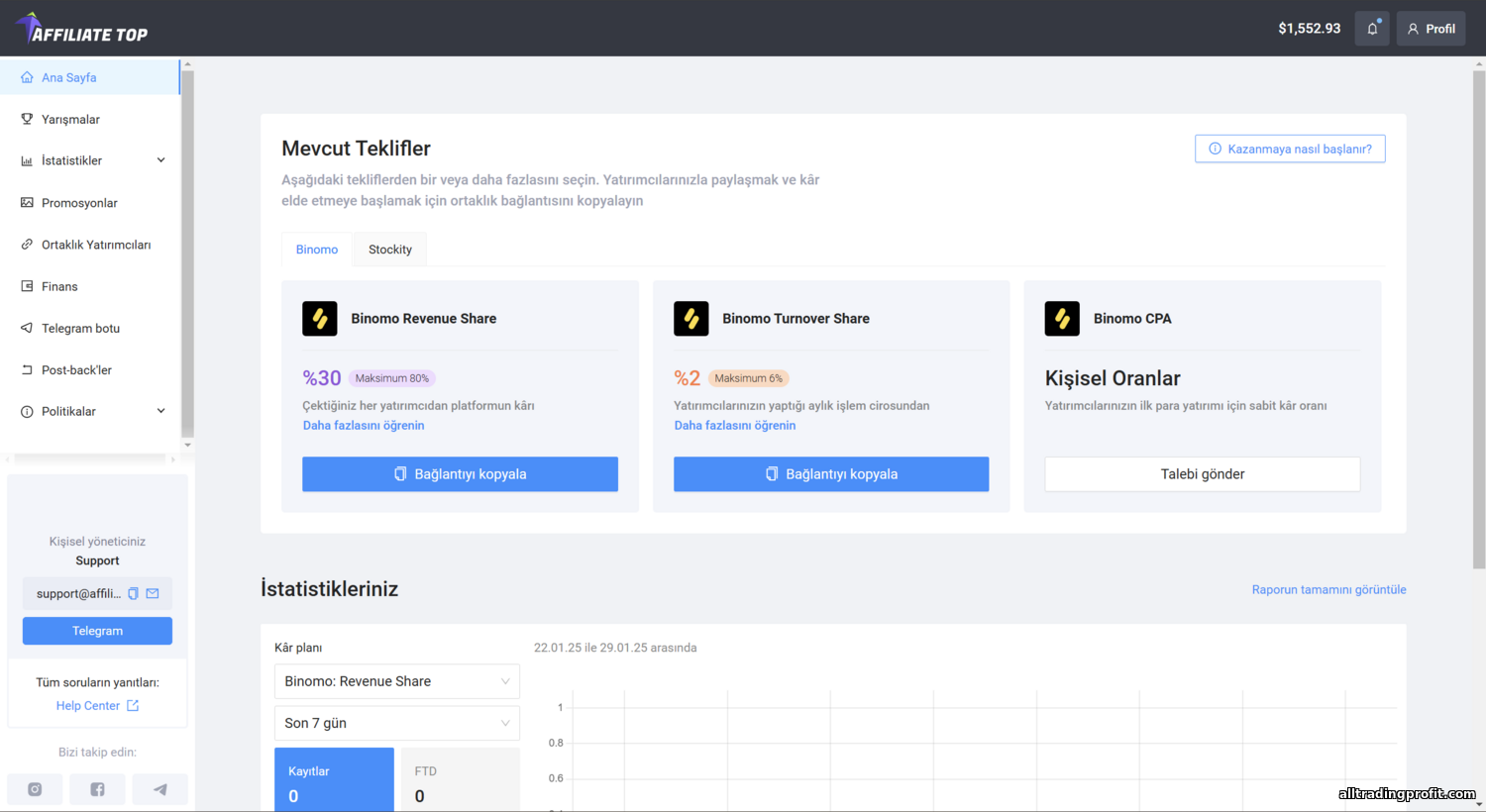Open Son 7 gün period dropdown
Image resolution: width=1486 pixels, height=812 pixels.
pos(396,723)
